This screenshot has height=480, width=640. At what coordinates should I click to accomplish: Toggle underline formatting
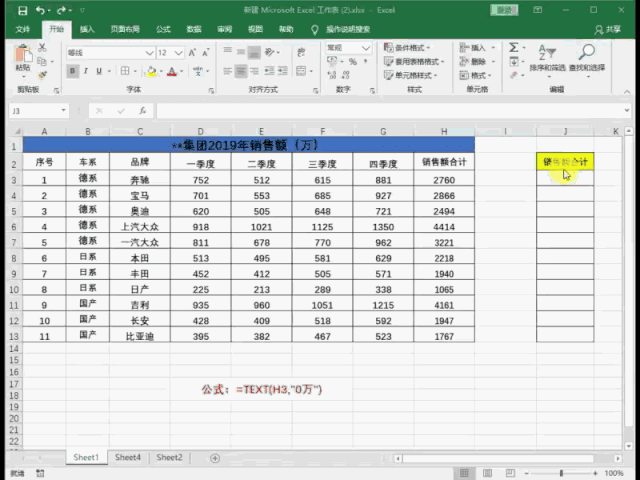(x=99, y=71)
